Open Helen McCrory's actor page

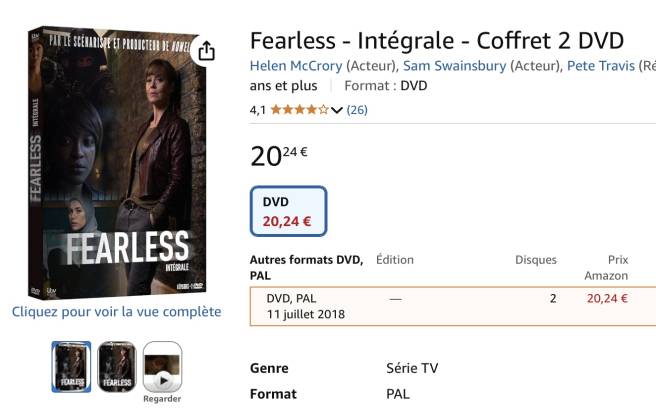296,66
